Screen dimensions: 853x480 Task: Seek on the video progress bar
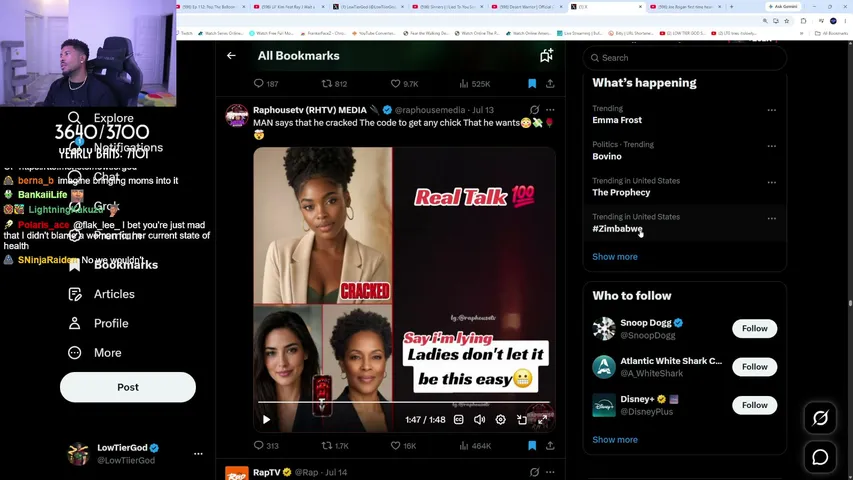(404, 403)
